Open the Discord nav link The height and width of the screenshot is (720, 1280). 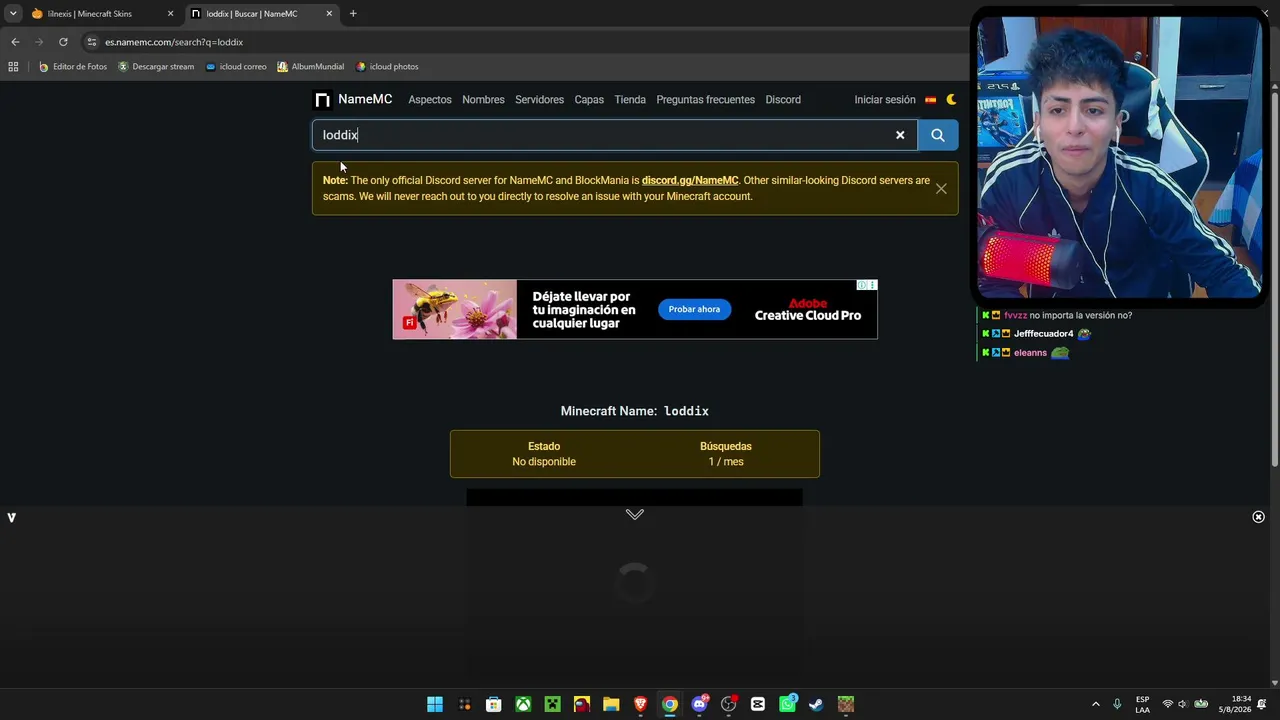click(783, 100)
